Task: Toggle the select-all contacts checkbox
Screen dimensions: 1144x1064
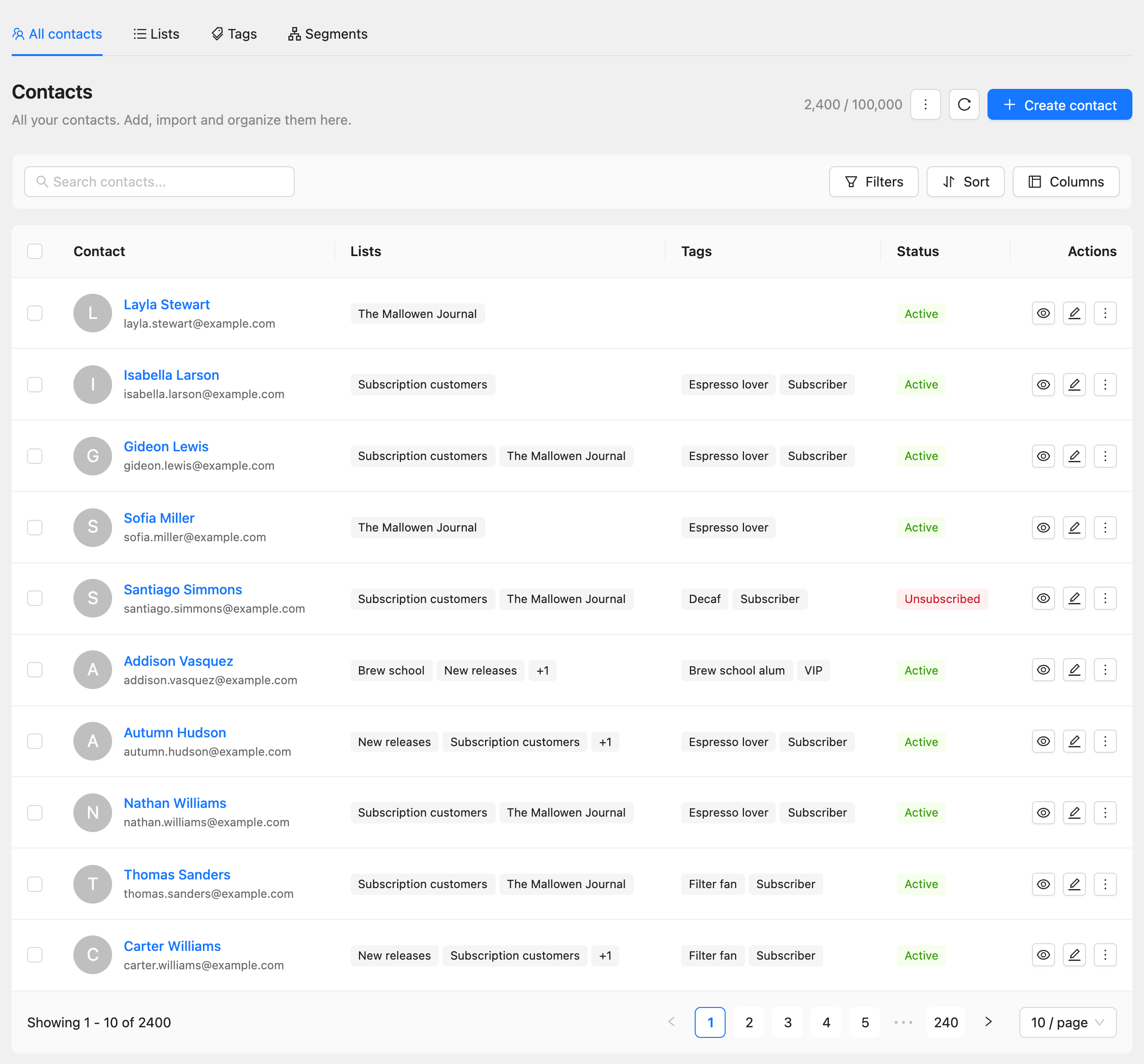Action: [35, 251]
